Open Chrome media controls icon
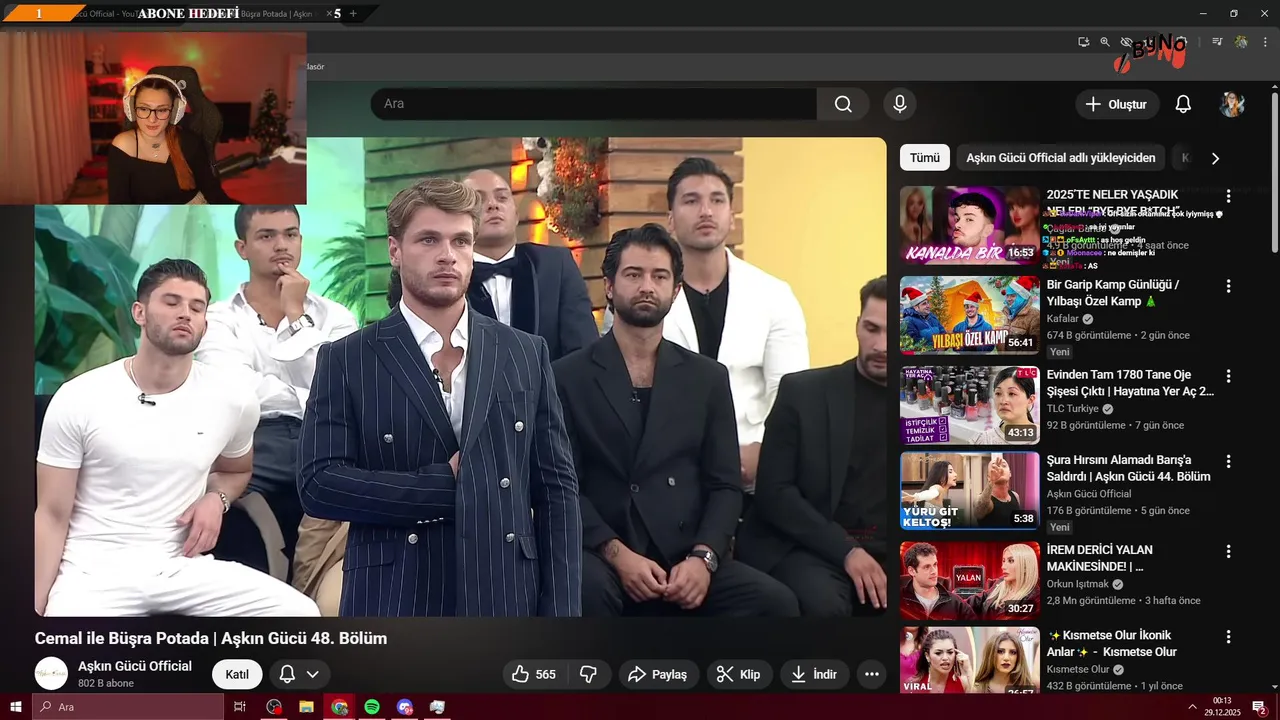 1217,42
